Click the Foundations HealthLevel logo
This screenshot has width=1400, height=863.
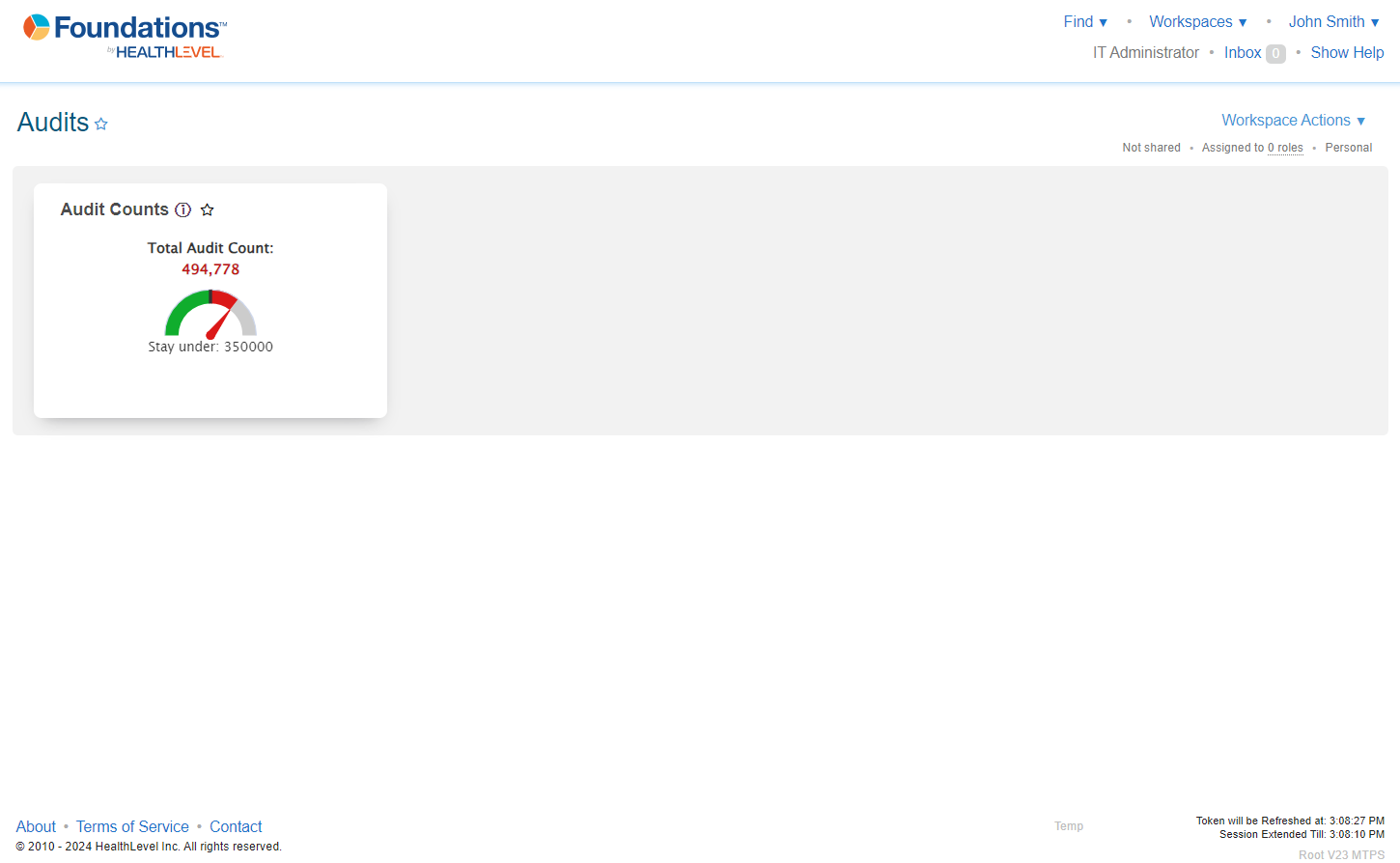(x=126, y=37)
